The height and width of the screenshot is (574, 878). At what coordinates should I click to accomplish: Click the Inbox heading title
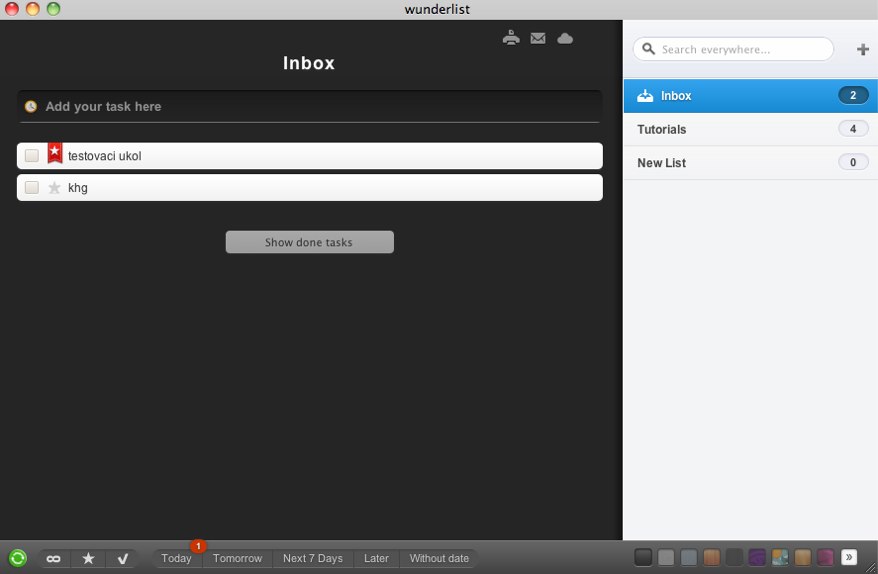pyautogui.click(x=309, y=63)
